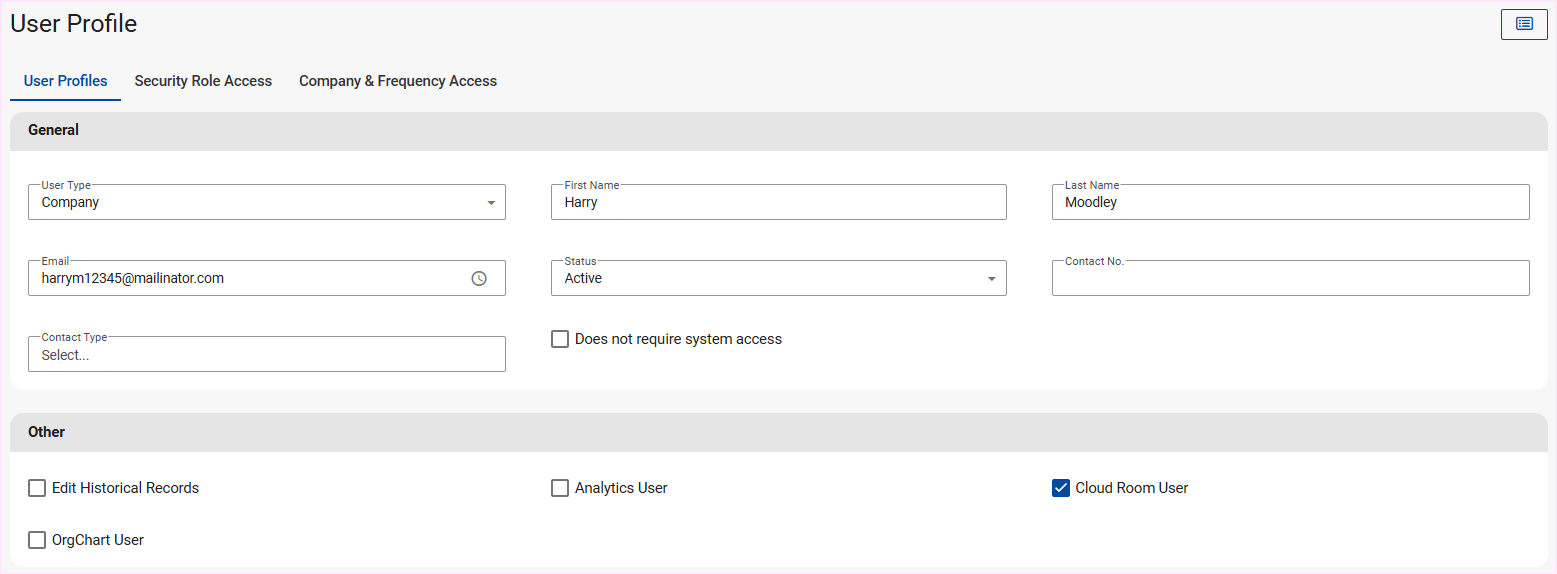The height and width of the screenshot is (574, 1557).
Task: Click the General section header
Action: coord(54,130)
